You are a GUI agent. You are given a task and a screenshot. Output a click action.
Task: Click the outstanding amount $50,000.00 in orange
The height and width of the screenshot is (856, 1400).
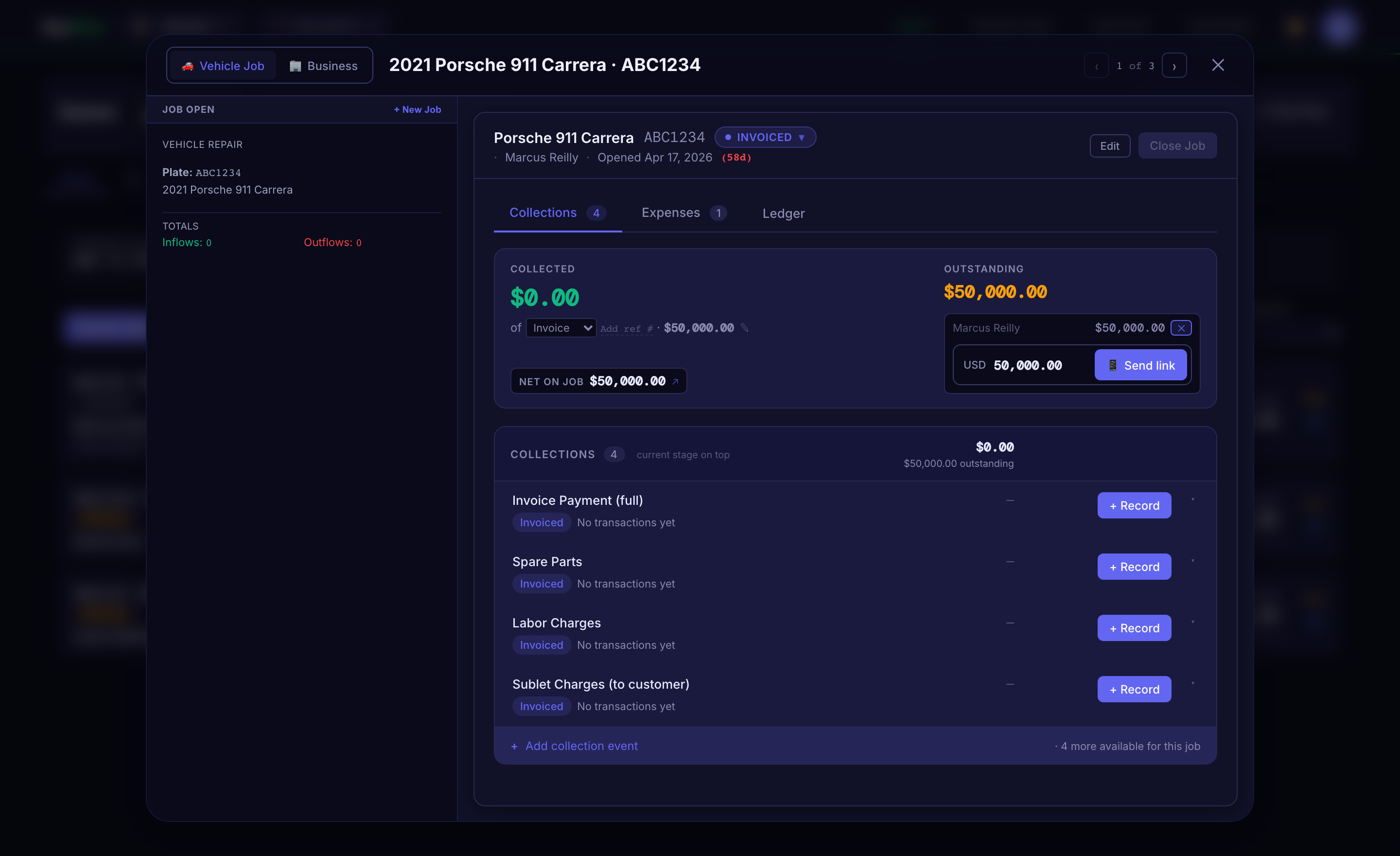pyautogui.click(x=995, y=292)
